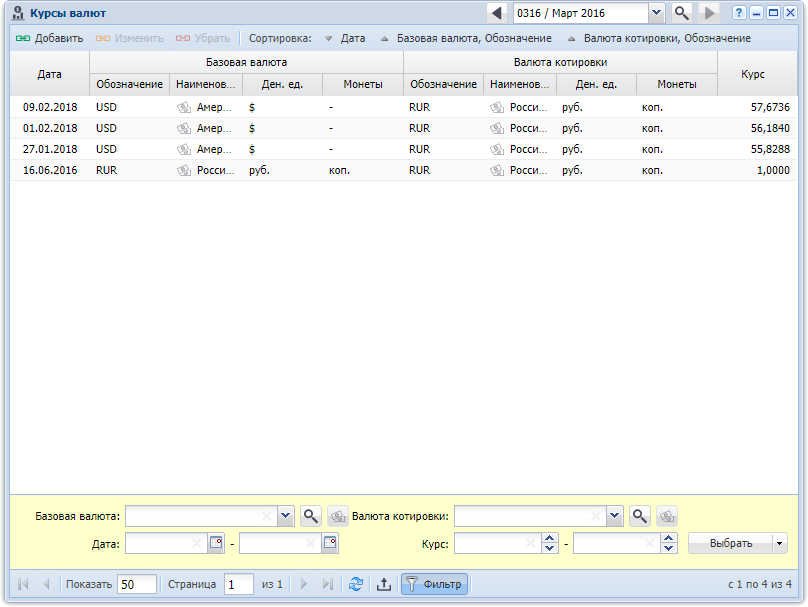Click the period search magnifier icon

[682, 13]
